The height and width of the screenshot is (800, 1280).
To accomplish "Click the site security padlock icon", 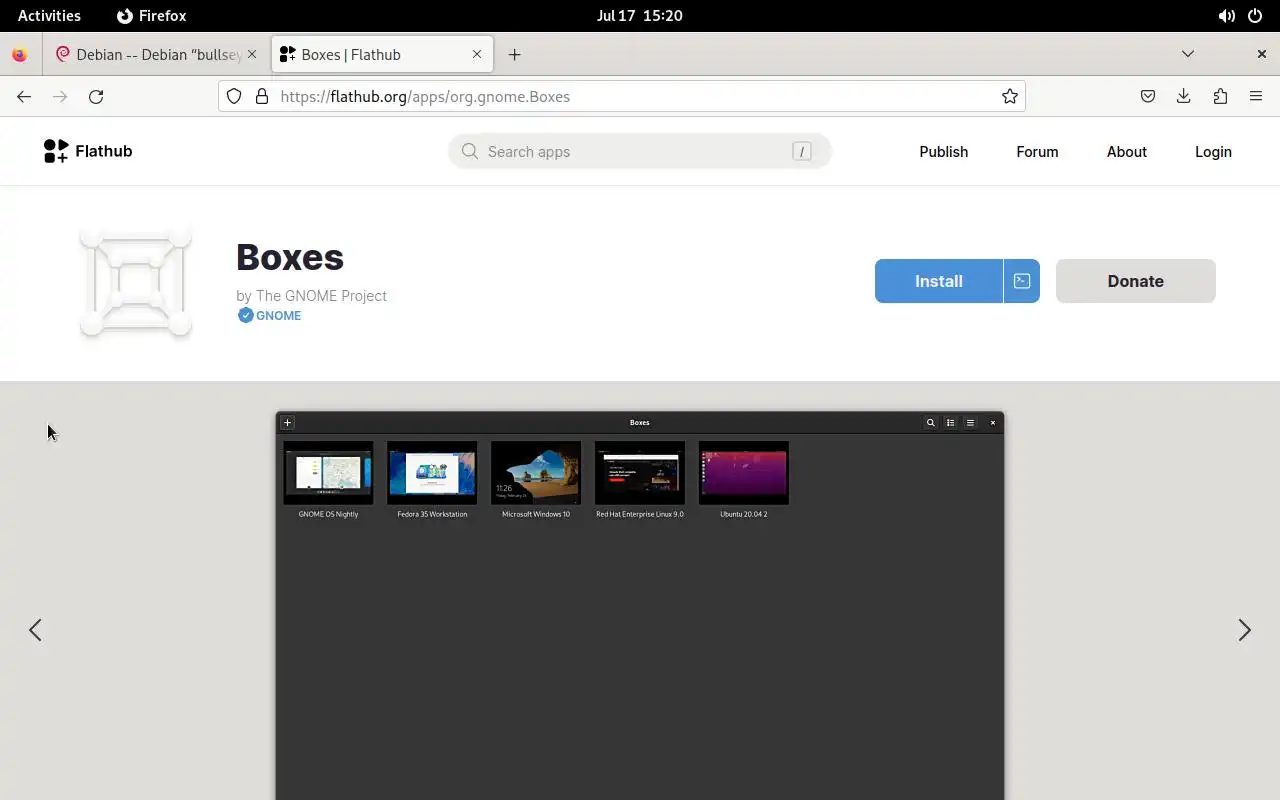I will click(262, 96).
